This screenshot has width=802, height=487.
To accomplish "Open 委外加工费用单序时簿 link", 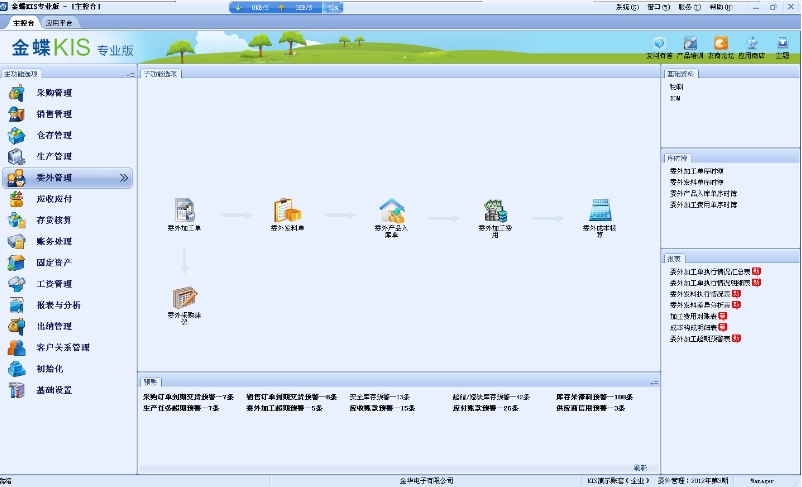I will [x=703, y=205].
